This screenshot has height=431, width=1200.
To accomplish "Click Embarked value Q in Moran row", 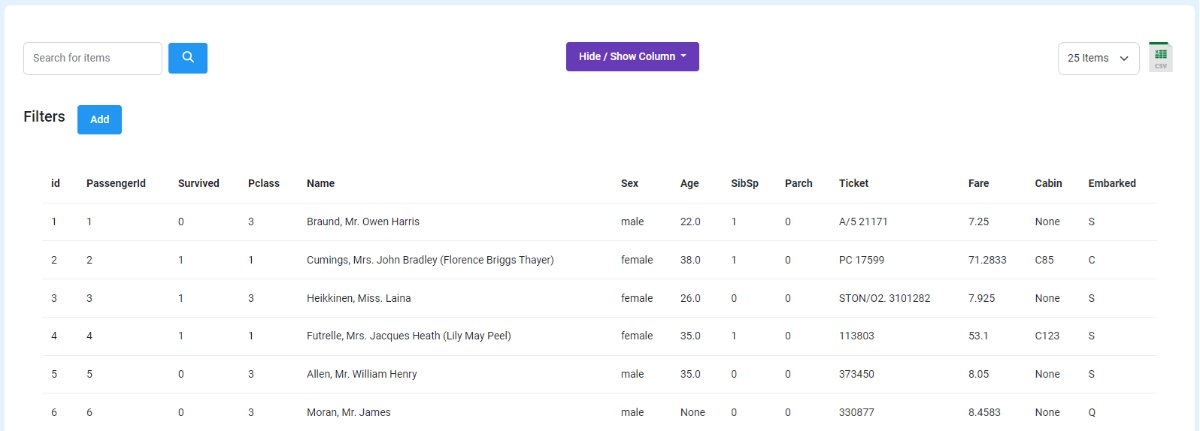I will click(1092, 412).
